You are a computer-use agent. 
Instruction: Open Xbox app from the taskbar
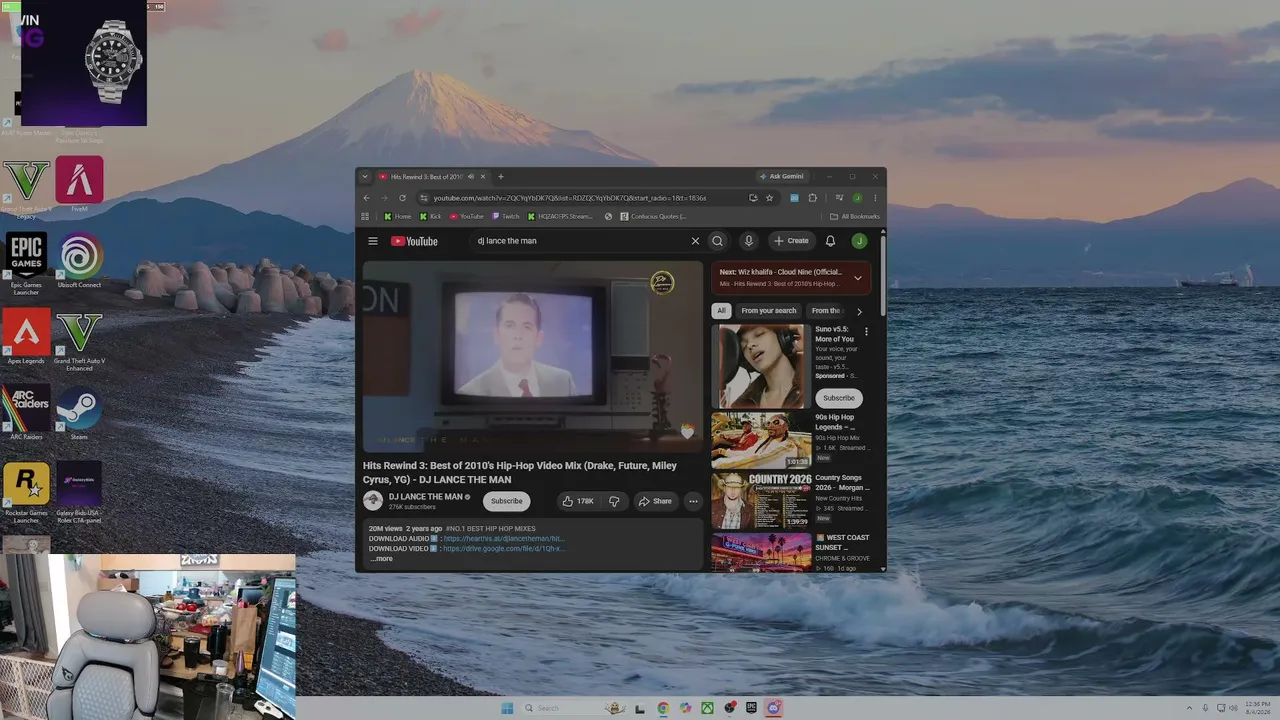coord(707,708)
